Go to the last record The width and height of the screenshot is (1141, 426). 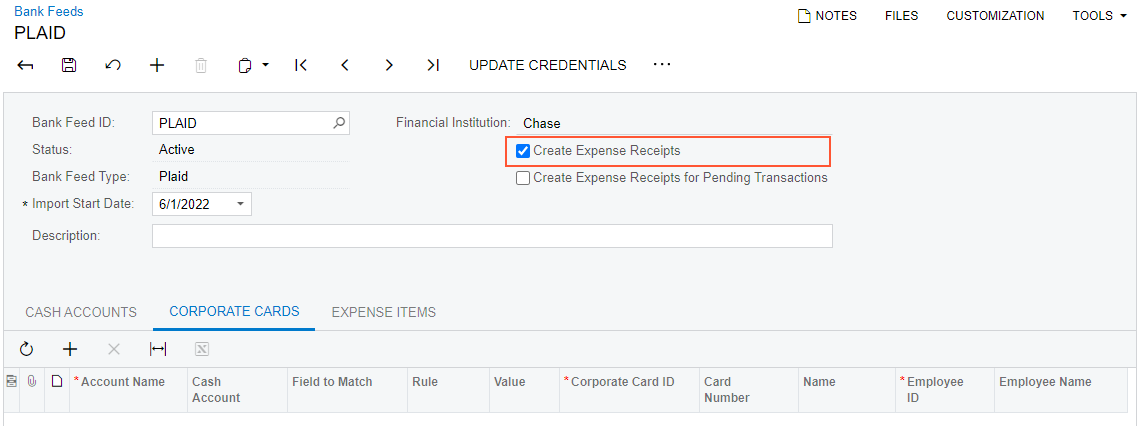point(432,65)
